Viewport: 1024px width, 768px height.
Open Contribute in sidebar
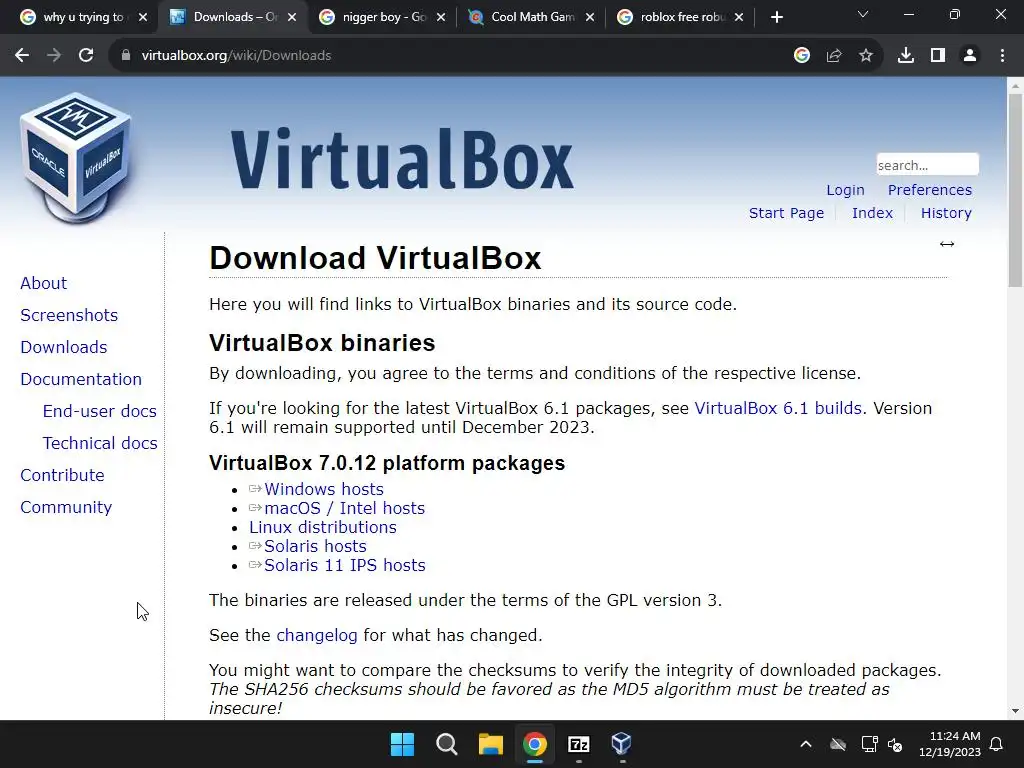click(63, 475)
